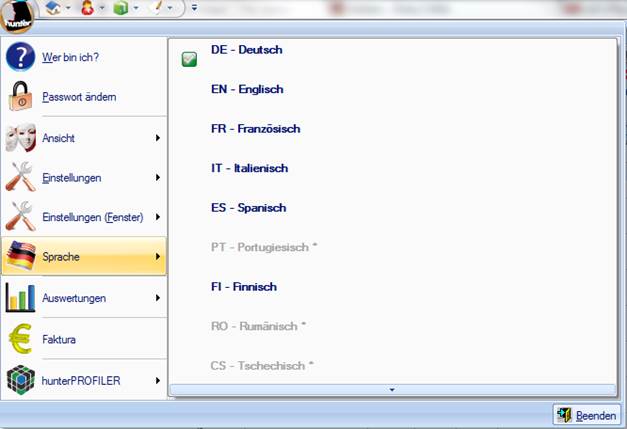Select FI - Finnisch from language list

click(243, 287)
